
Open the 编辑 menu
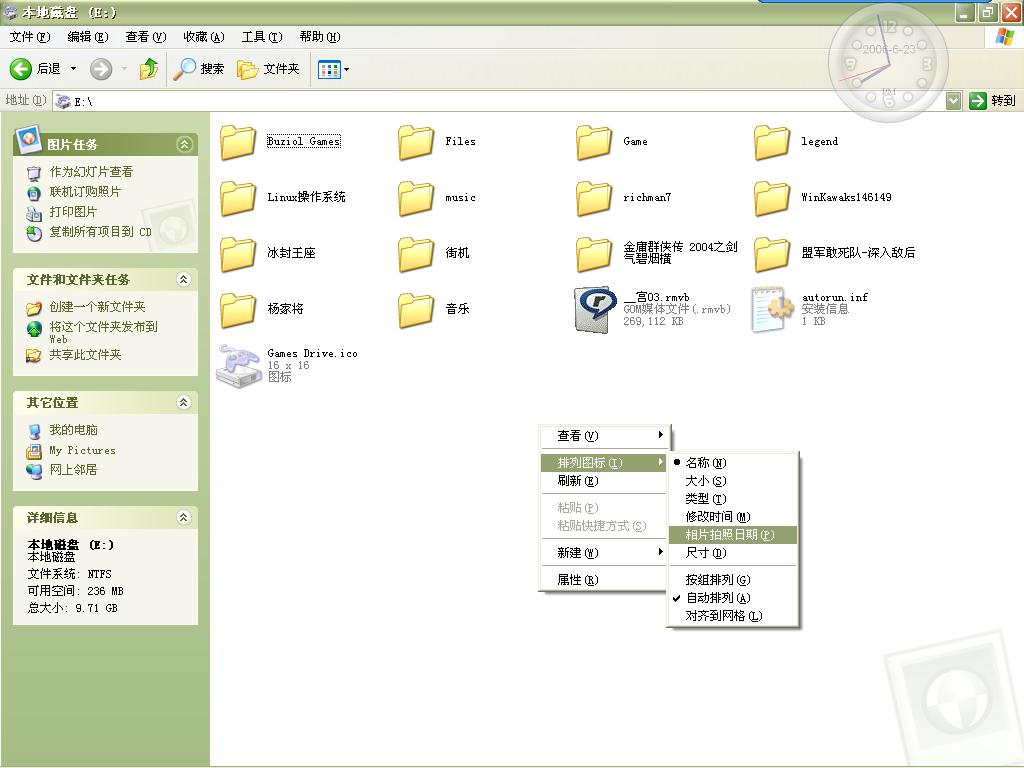(x=88, y=37)
